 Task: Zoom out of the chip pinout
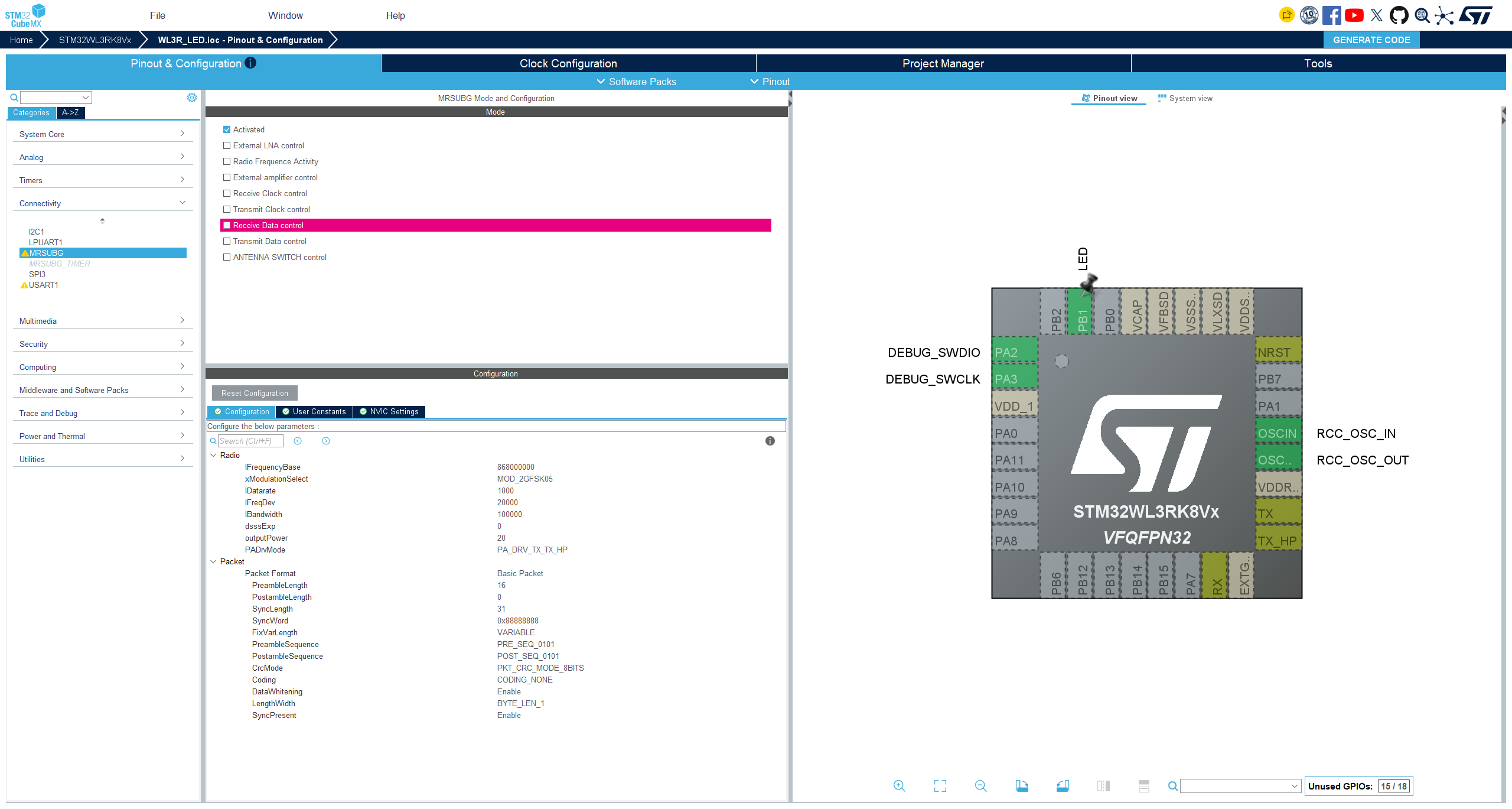point(980,785)
